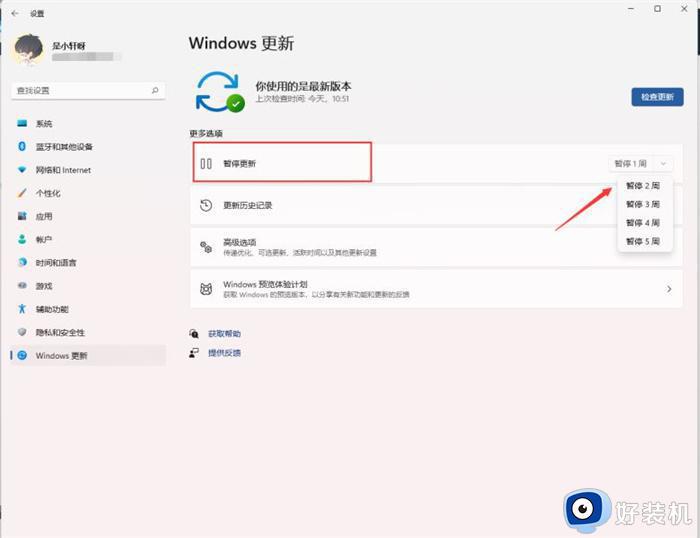Click the 检查更新 button
This screenshot has height=538, width=700.
(x=657, y=97)
